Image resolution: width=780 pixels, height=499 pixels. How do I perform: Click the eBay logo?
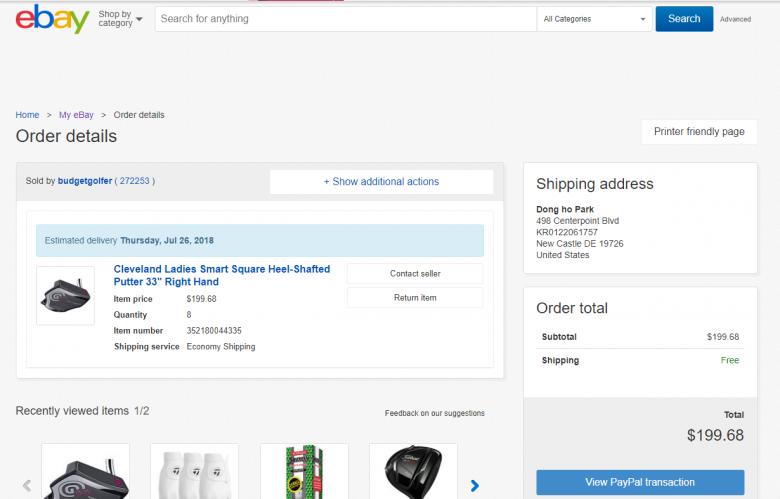tap(52, 19)
